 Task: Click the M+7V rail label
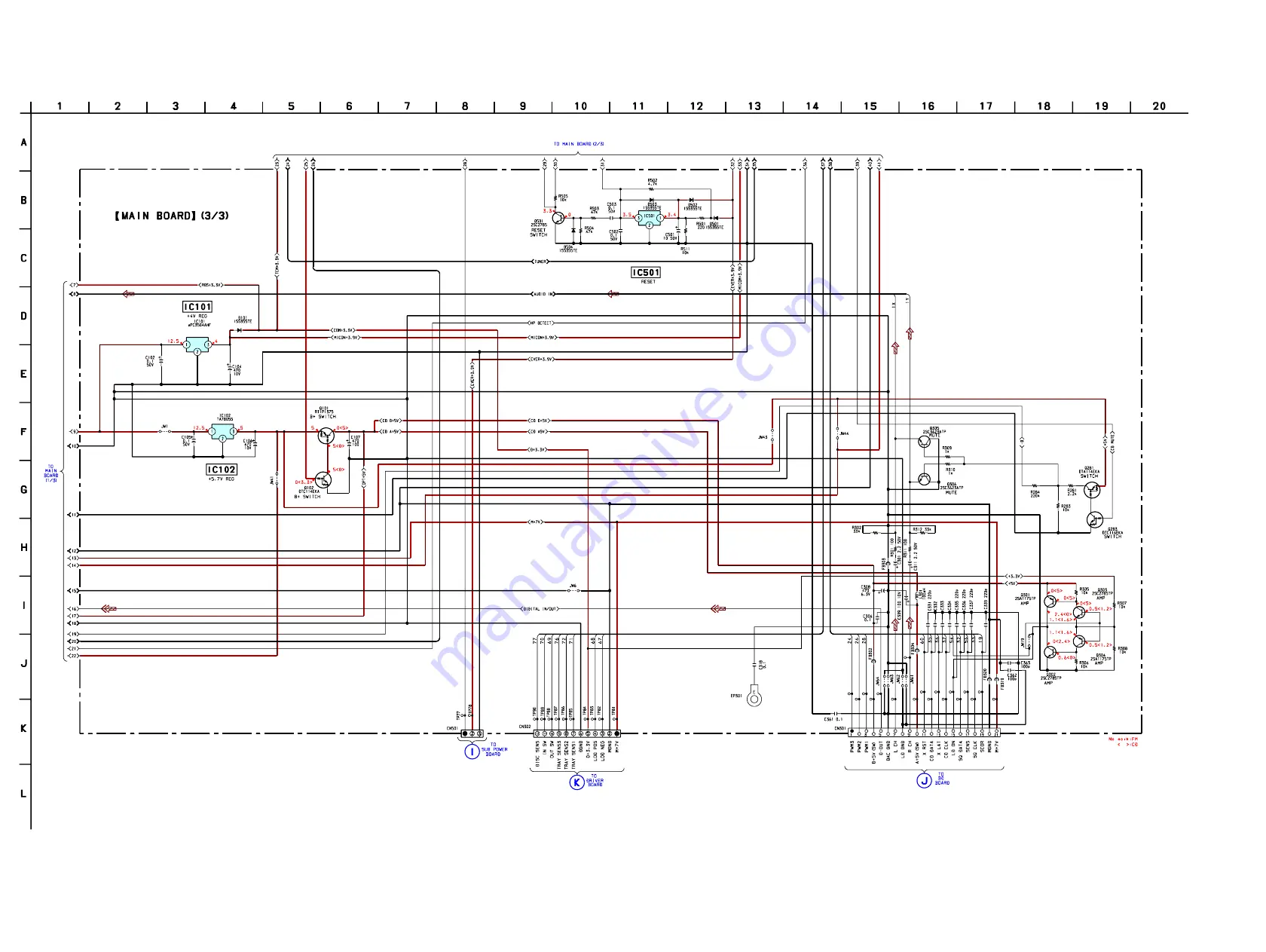pyautogui.click(x=535, y=522)
